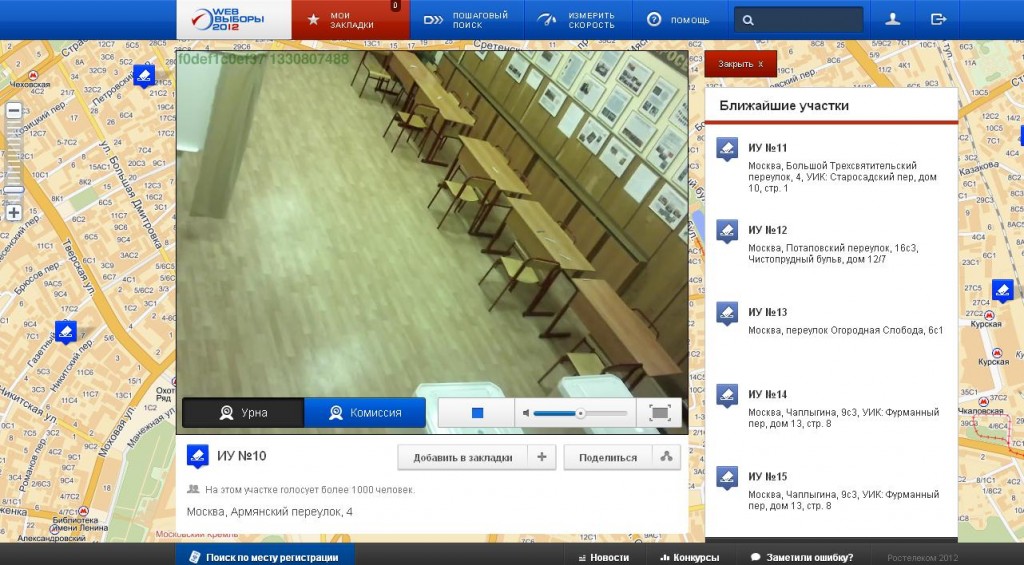Open the Пошаговый поиск menu item

coord(467,19)
